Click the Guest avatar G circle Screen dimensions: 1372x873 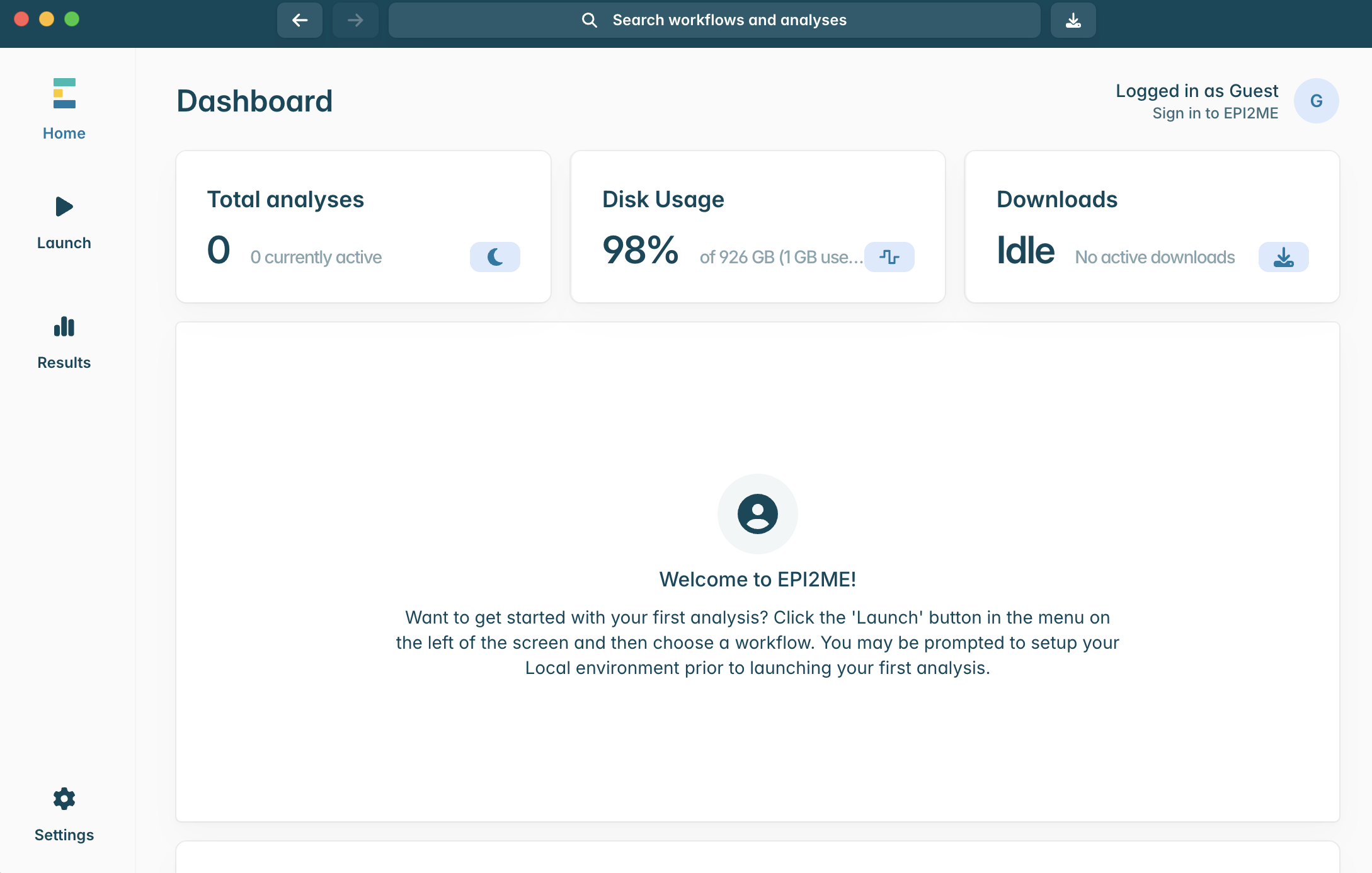coord(1316,101)
